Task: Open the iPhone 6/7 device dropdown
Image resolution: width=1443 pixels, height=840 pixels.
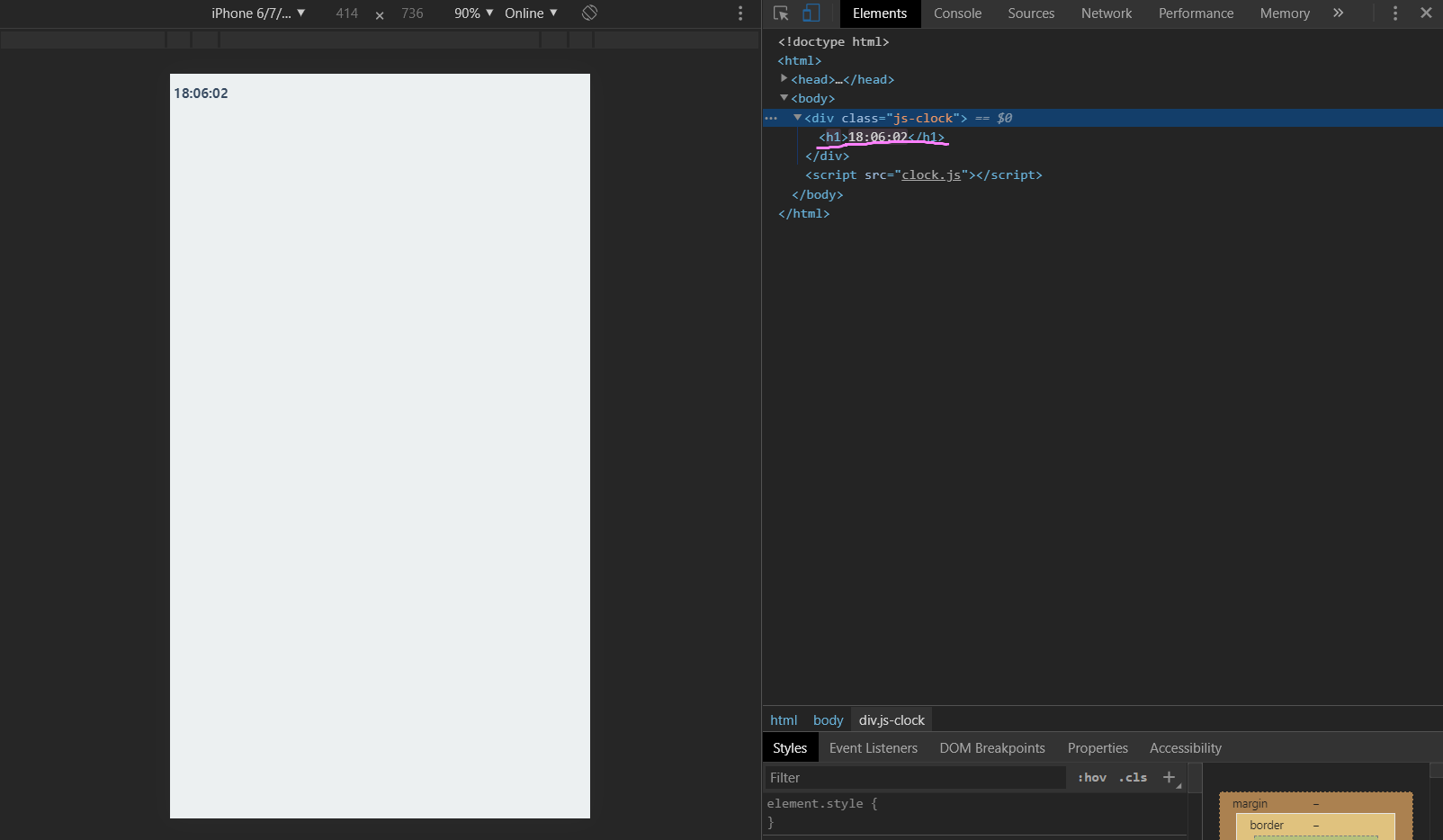Action: [x=258, y=13]
